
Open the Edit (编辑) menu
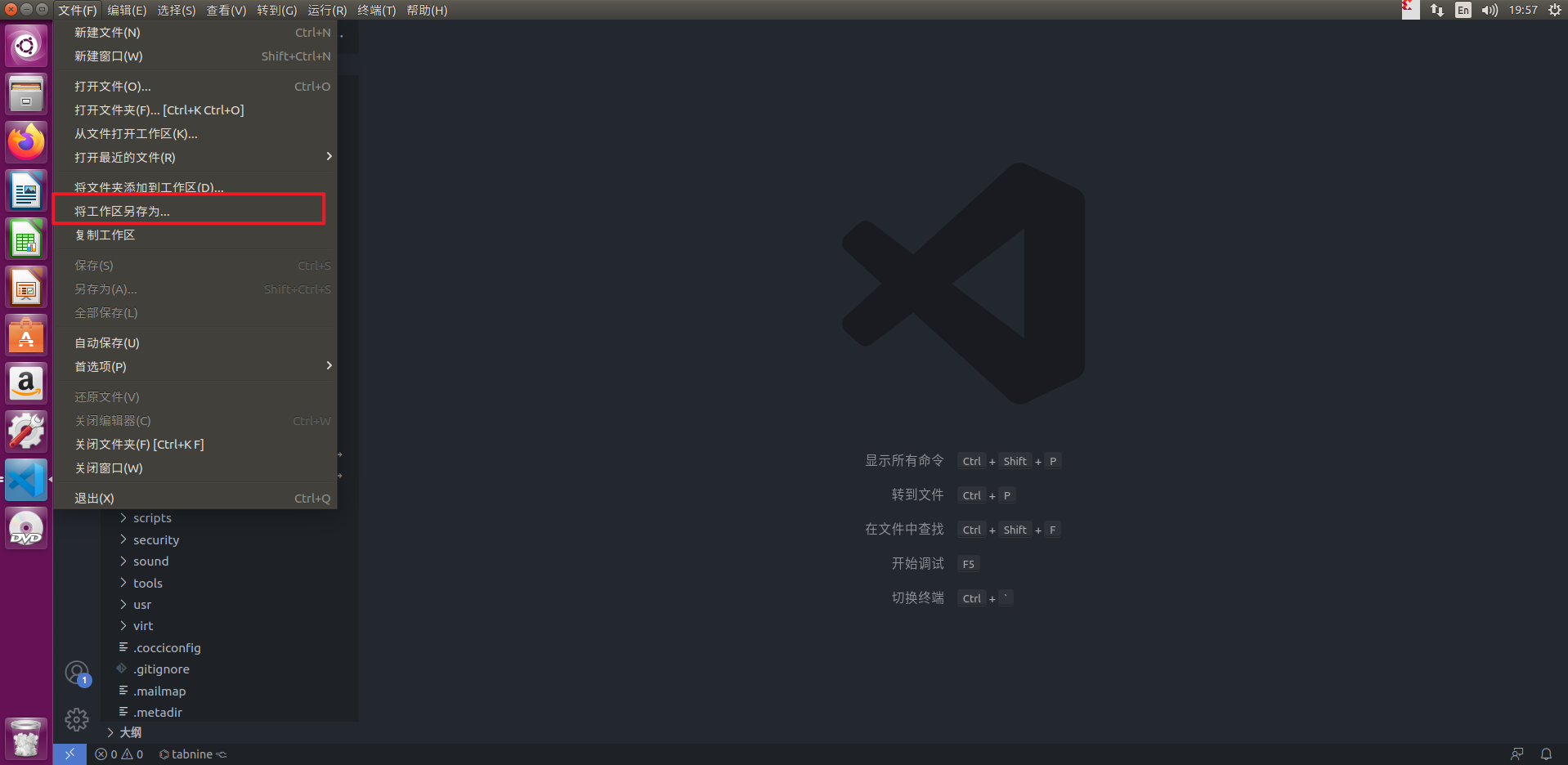click(127, 10)
